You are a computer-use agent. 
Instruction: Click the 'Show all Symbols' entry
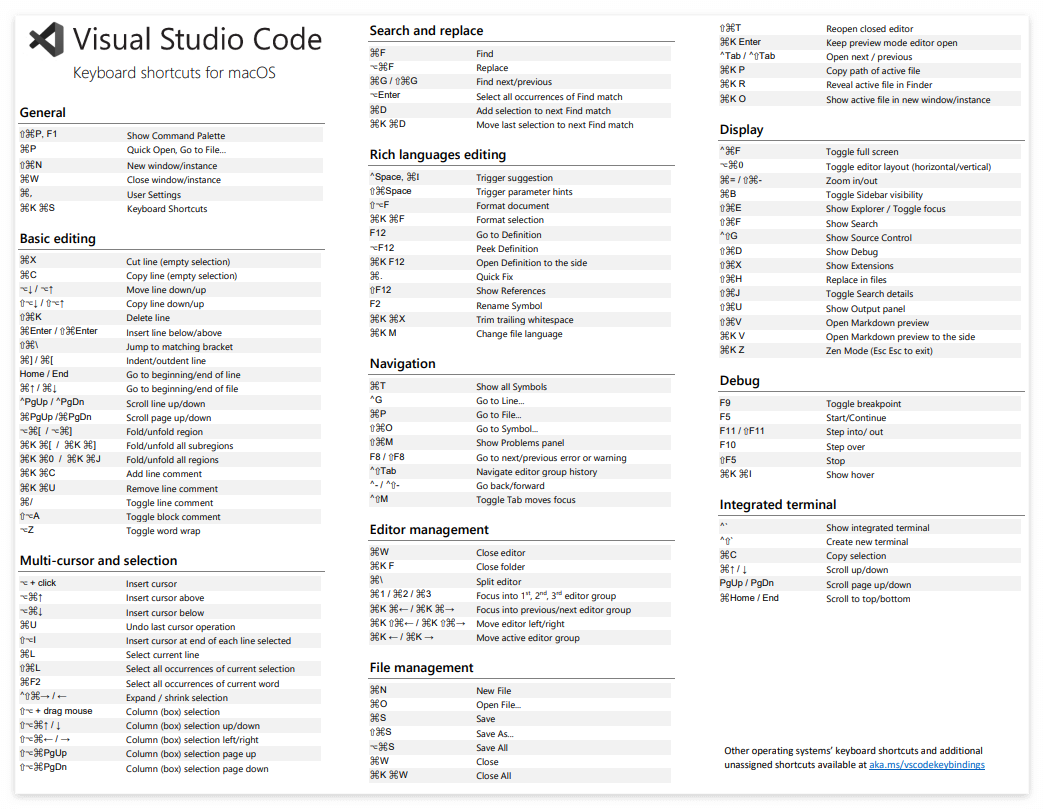coord(511,387)
